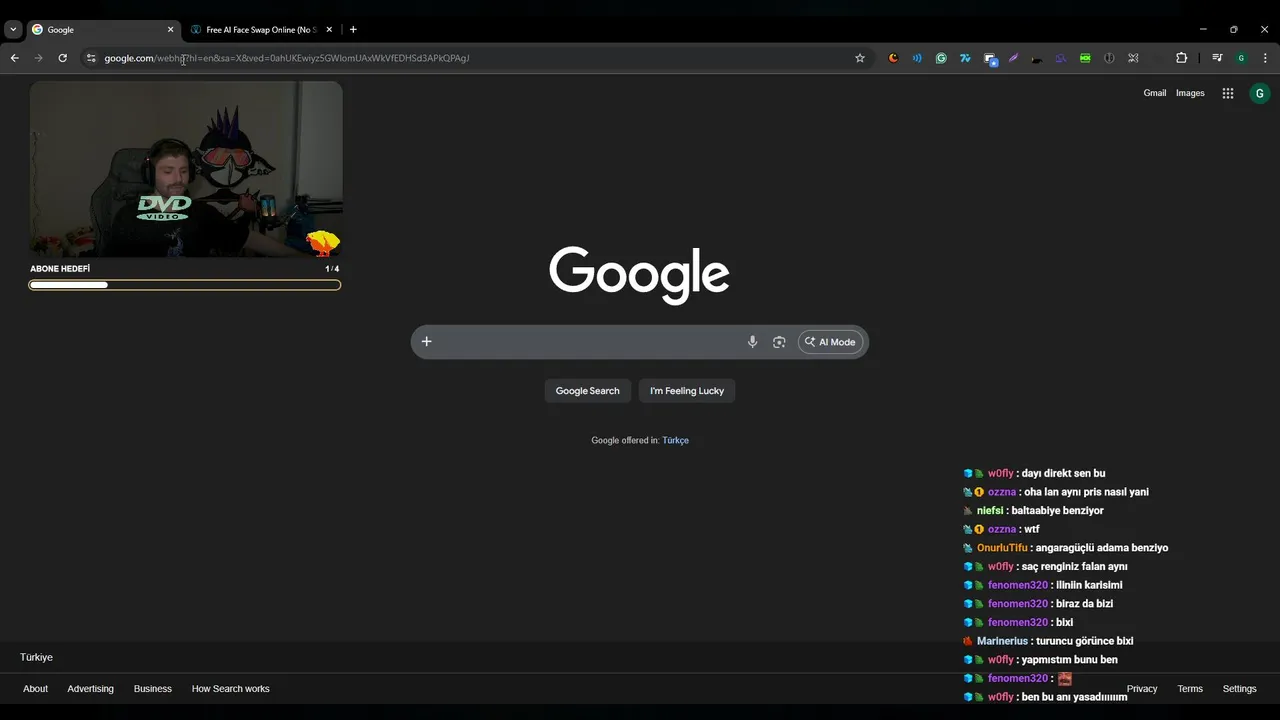Open Chrome profile avatar in toolbar
1280x720 pixels.
1241,58
